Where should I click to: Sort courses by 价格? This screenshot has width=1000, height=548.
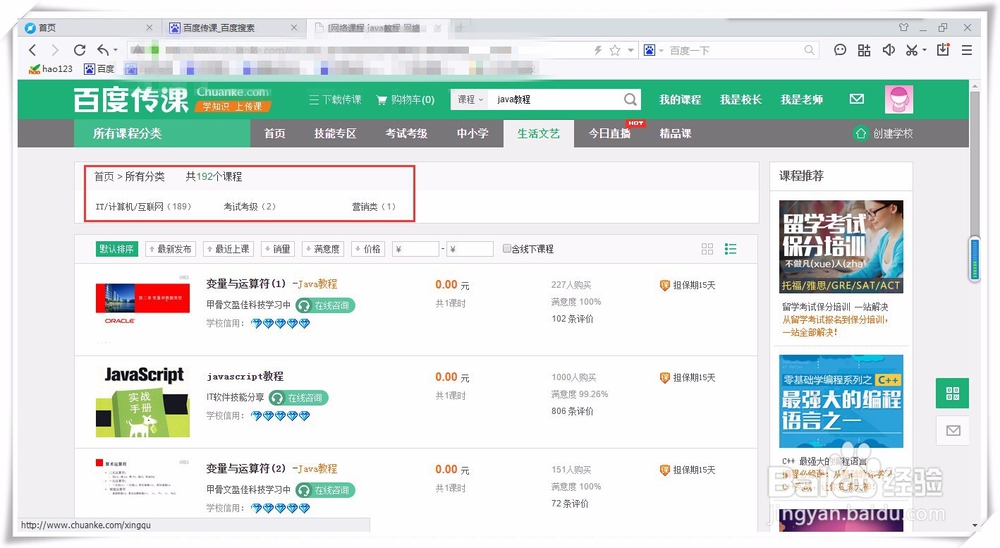(x=369, y=249)
